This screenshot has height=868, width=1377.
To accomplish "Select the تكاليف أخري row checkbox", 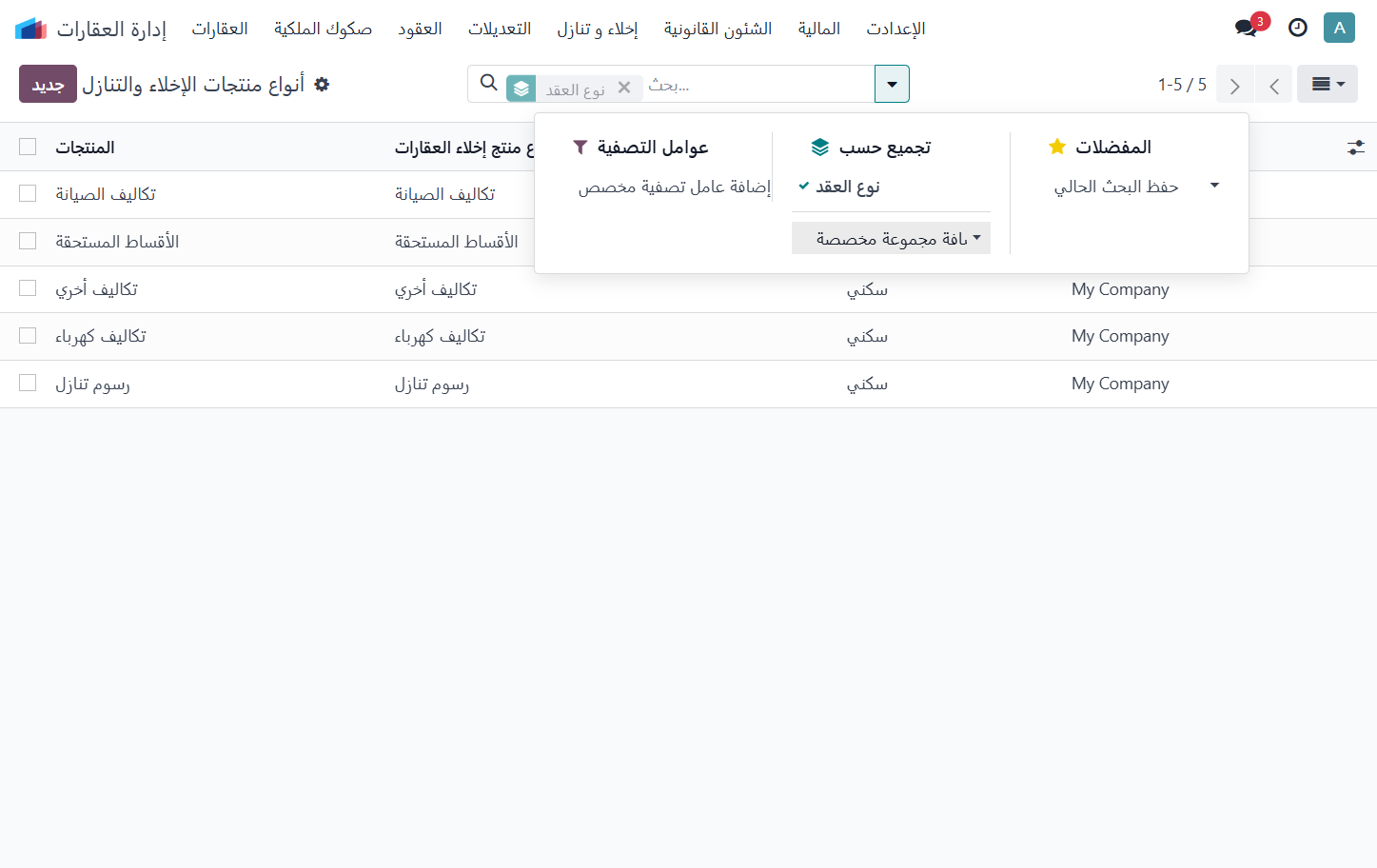I will [x=28, y=288].
